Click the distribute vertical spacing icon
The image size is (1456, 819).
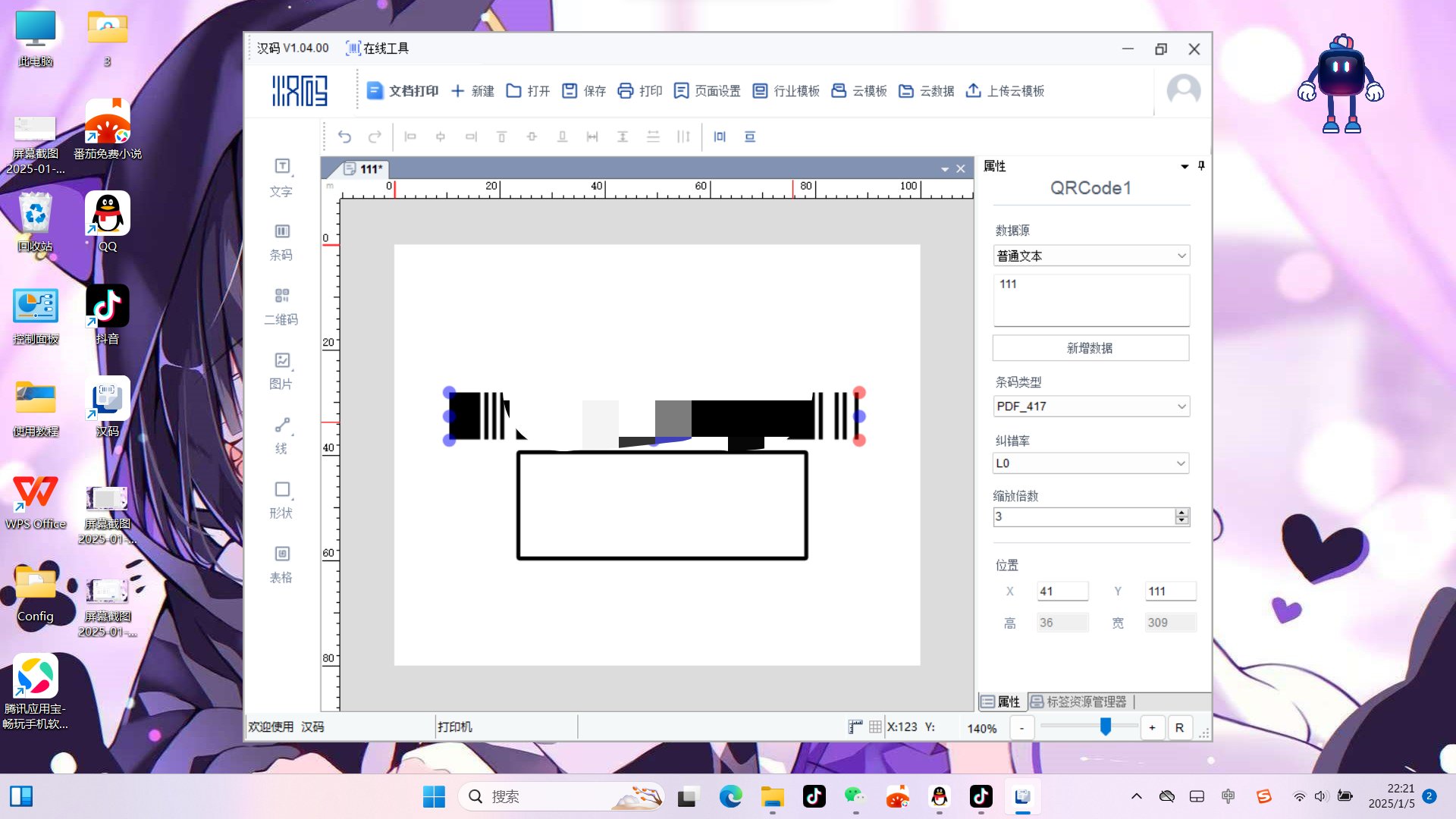(653, 136)
